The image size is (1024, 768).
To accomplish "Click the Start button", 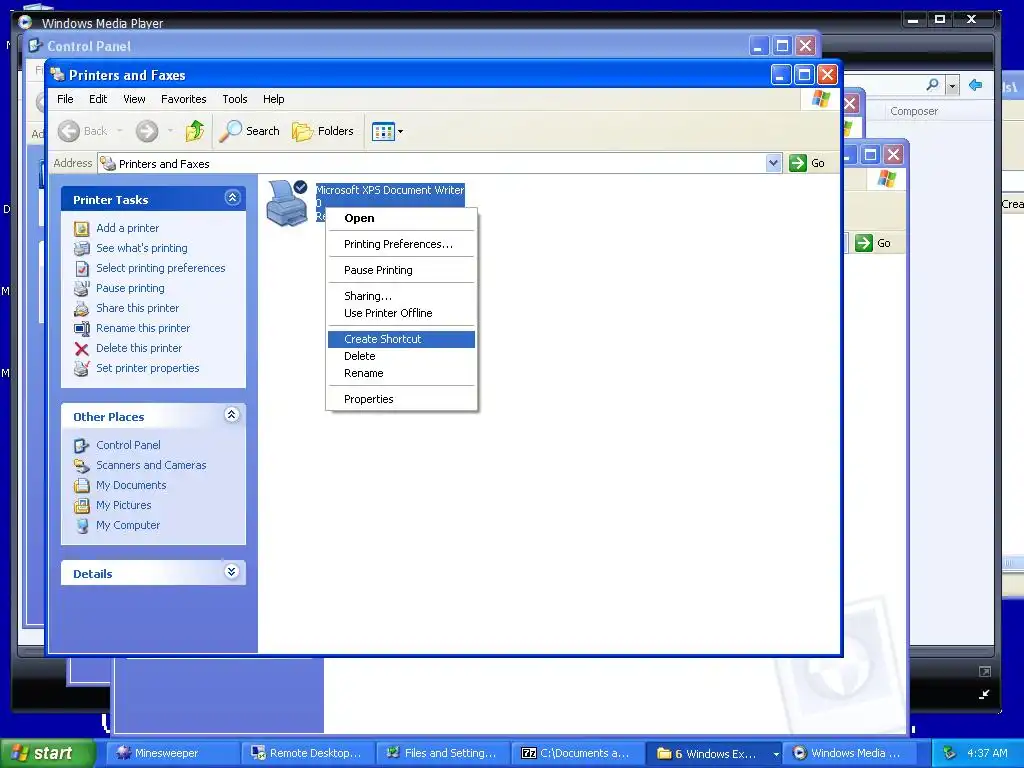I will tap(46, 754).
